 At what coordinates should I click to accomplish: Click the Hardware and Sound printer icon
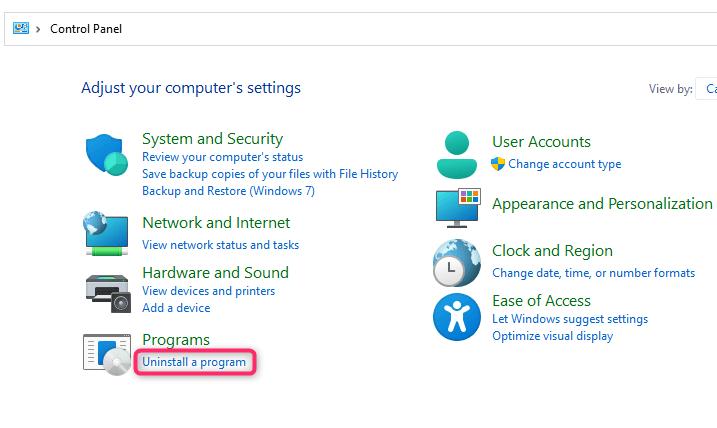[106, 291]
